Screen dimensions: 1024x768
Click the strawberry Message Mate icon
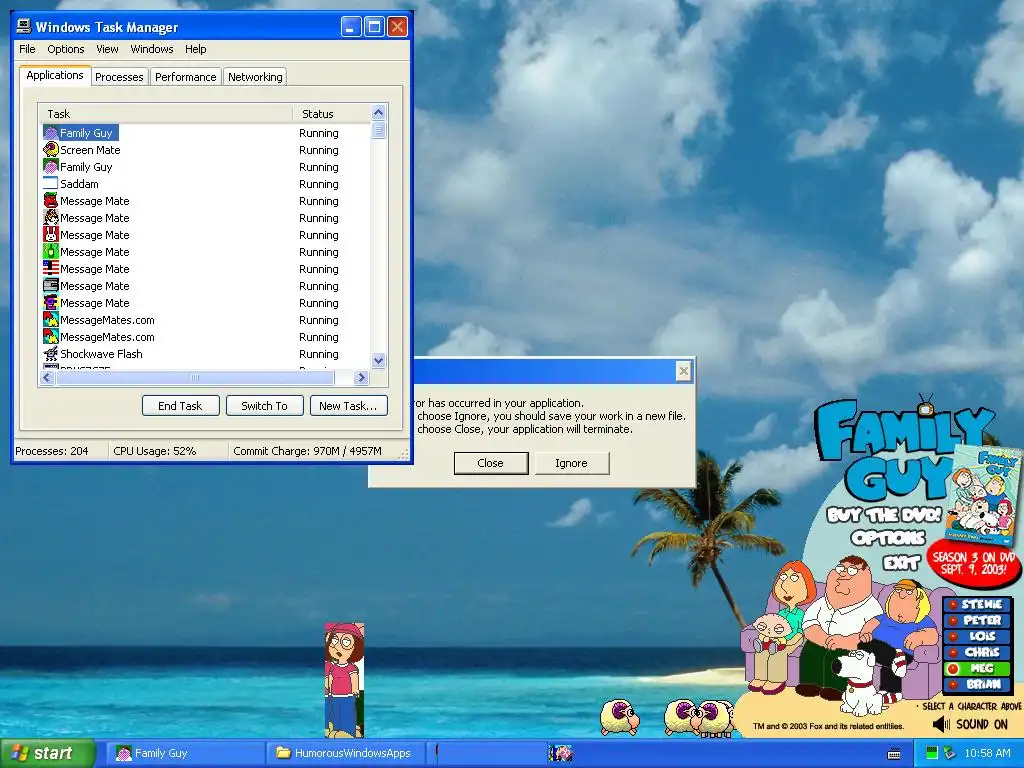(51, 200)
